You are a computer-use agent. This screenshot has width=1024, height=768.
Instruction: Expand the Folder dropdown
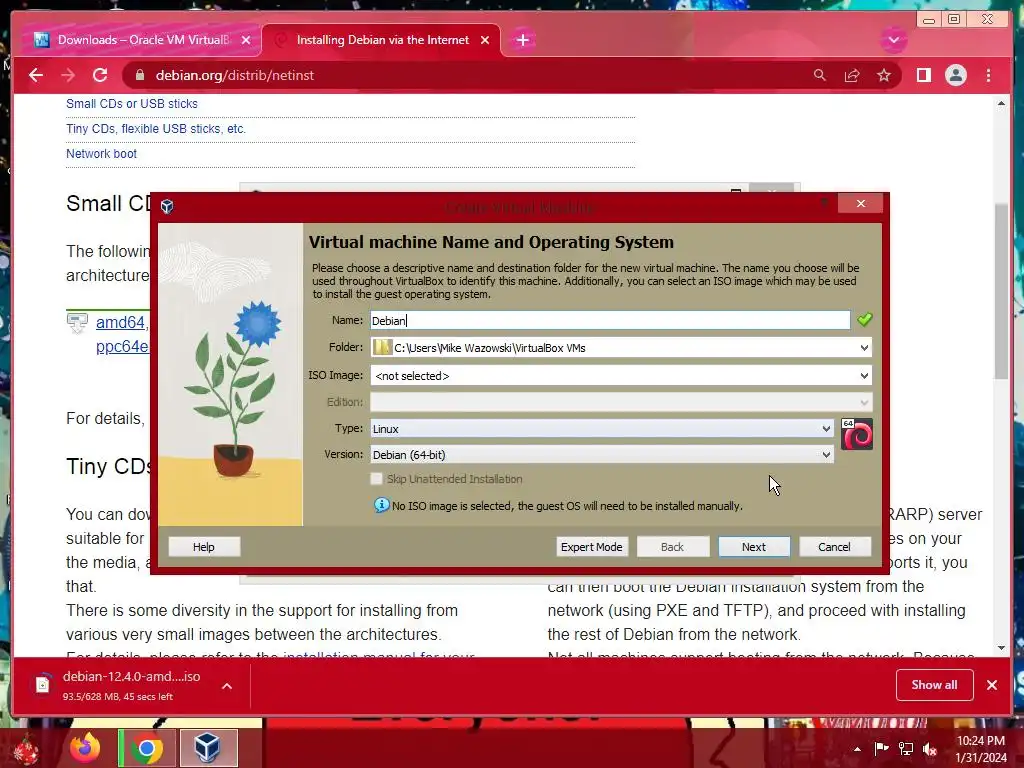[x=864, y=347]
